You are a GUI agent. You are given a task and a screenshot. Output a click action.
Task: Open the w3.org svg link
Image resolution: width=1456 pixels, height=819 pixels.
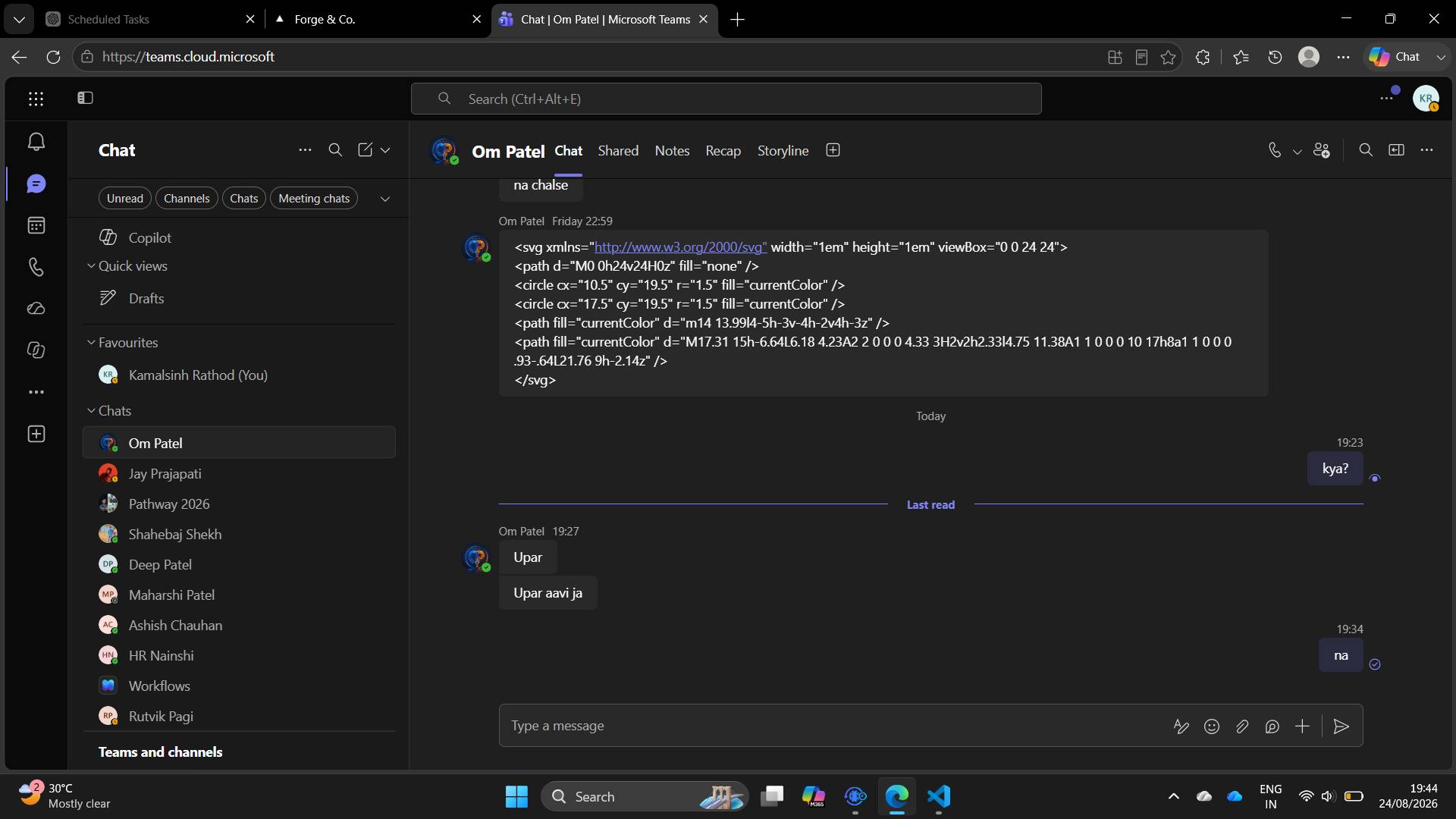coord(680,247)
